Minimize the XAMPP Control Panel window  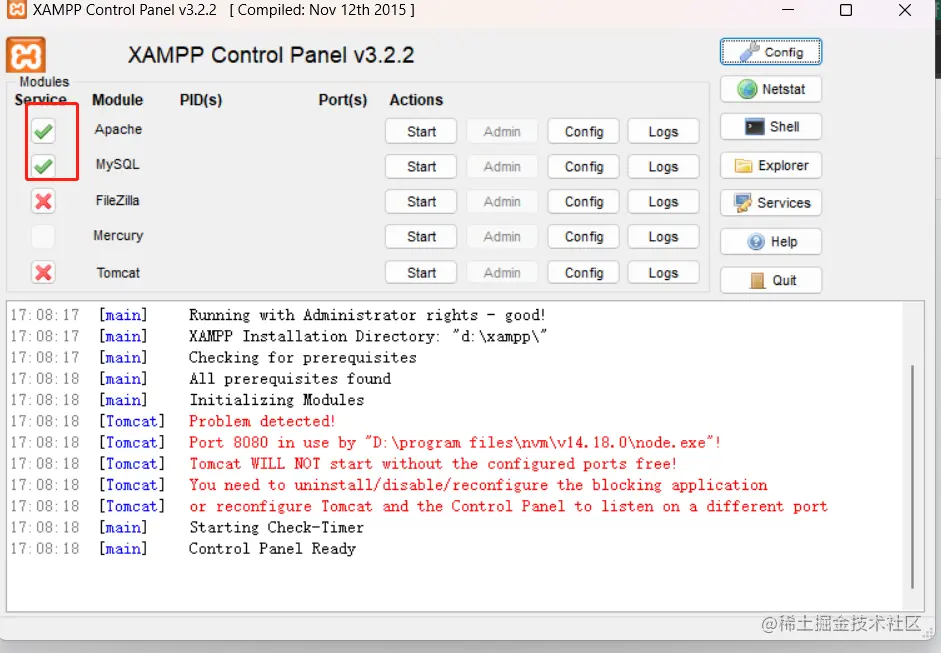pos(788,10)
